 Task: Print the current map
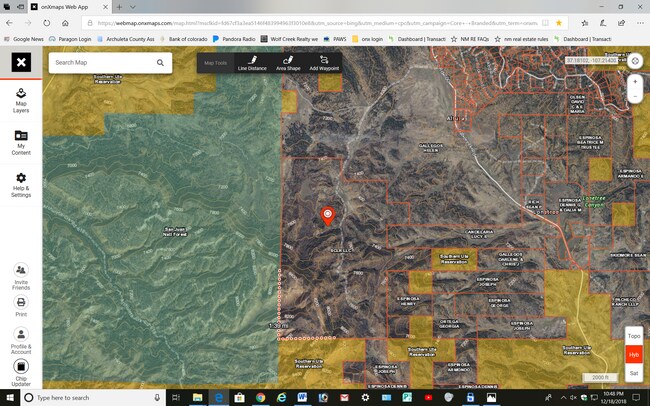tap(21, 303)
